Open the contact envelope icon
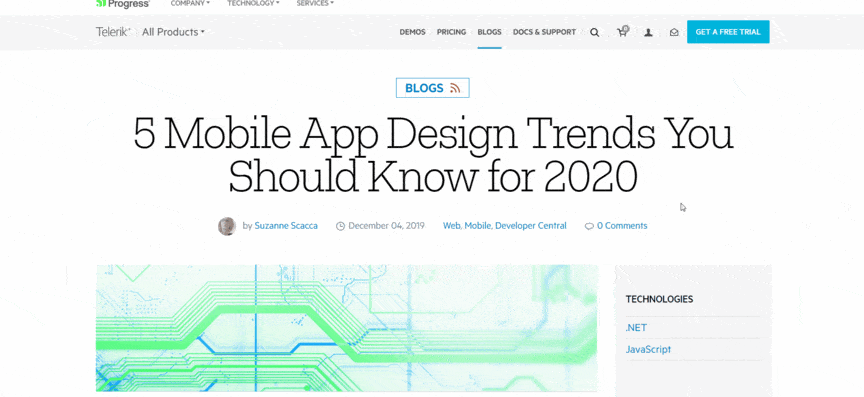The height and width of the screenshot is (397, 864). (674, 33)
